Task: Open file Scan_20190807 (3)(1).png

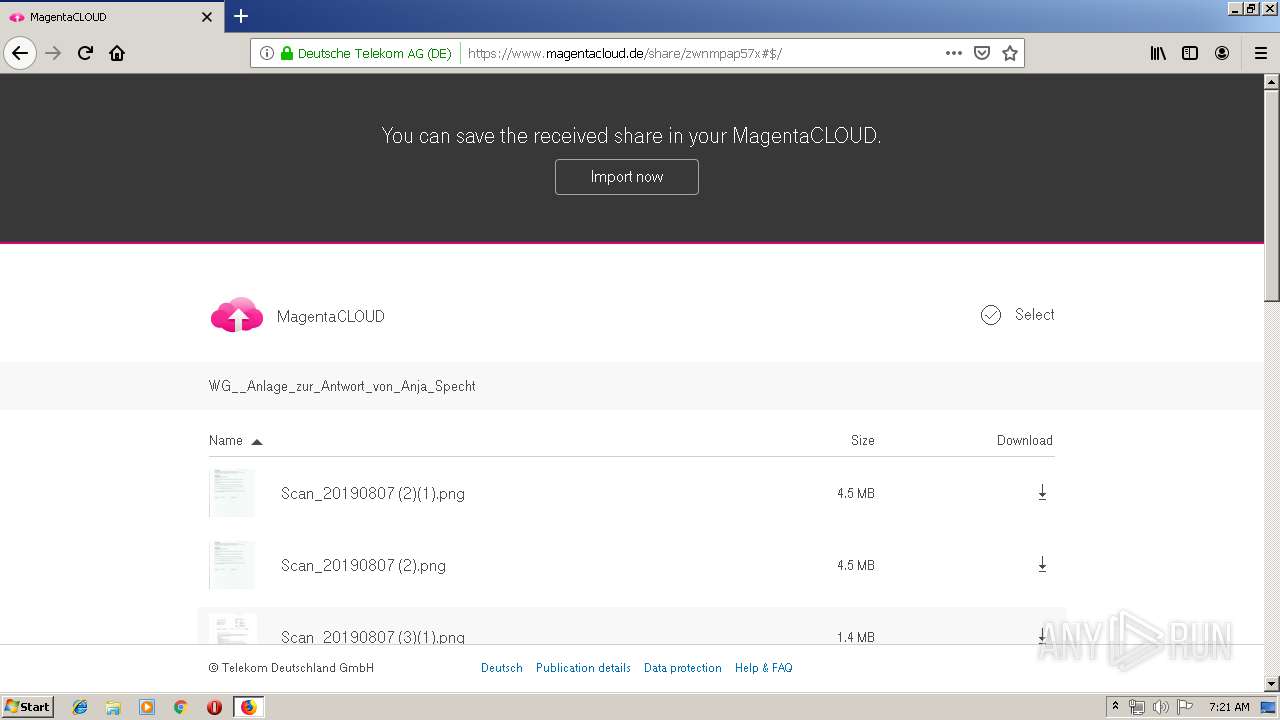Action: 373,636
